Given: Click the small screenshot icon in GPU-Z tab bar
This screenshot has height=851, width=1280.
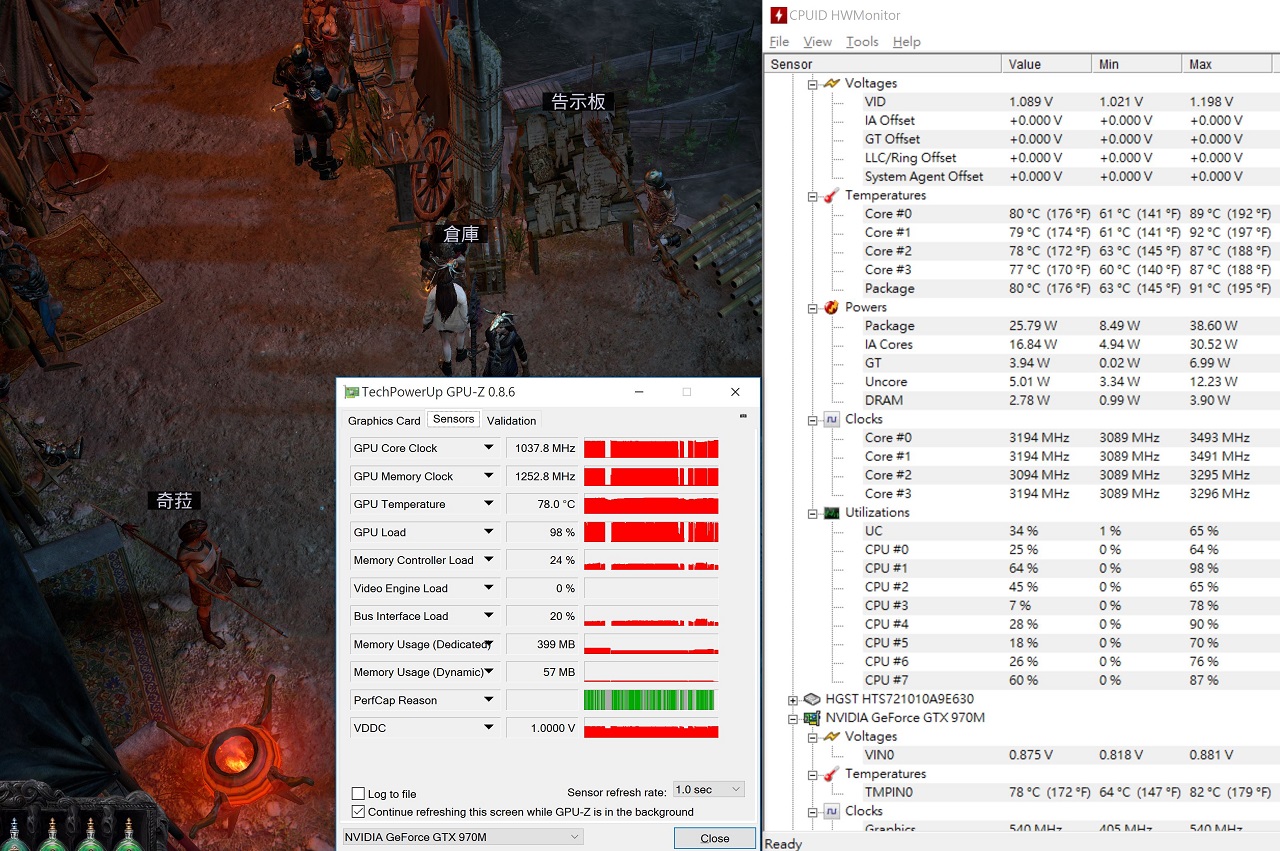Looking at the screenshot, I should pyautogui.click(x=742, y=417).
